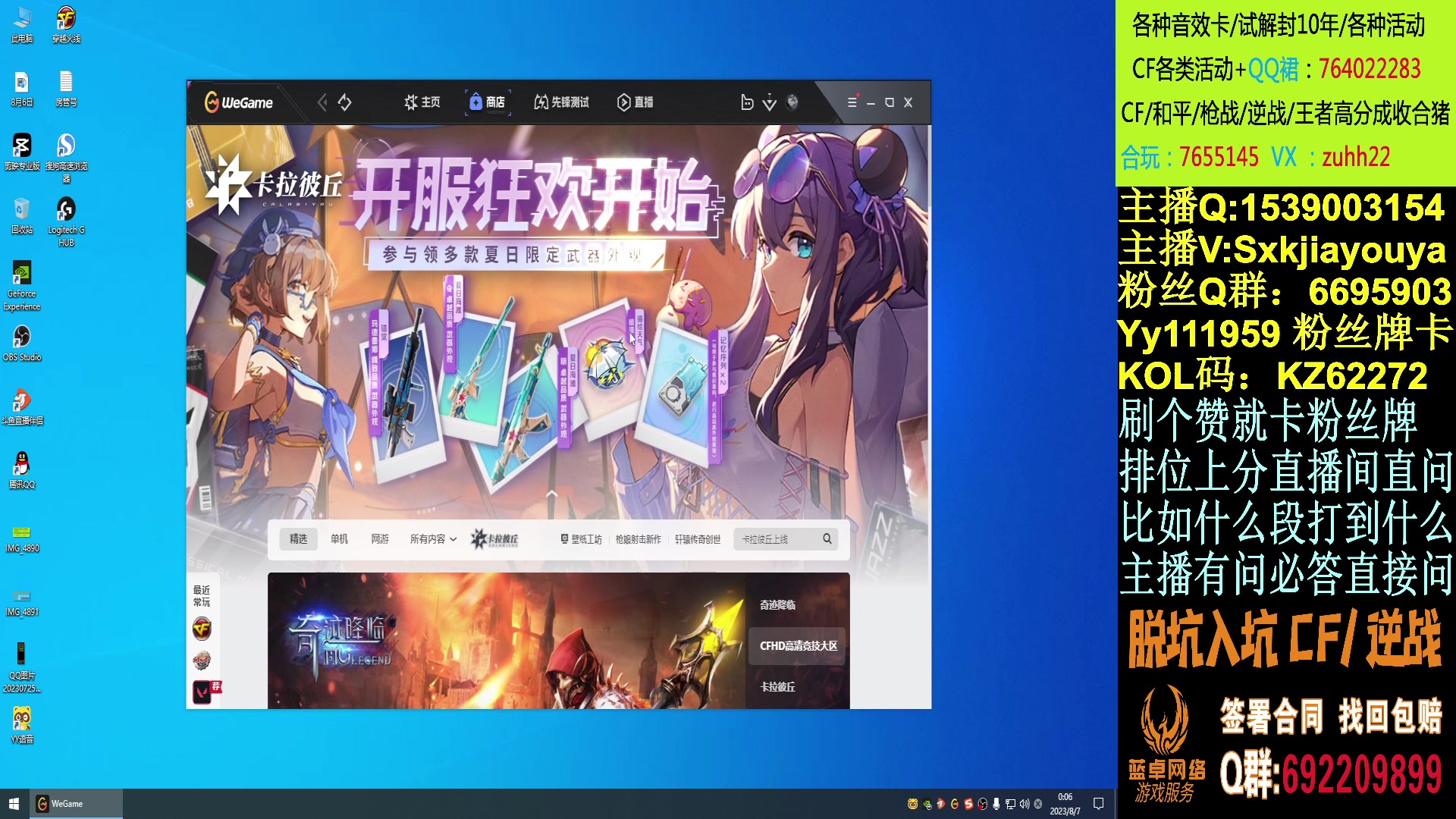
Task: Click the 奇迹降临 Legend banner image
Action: (x=507, y=641)
